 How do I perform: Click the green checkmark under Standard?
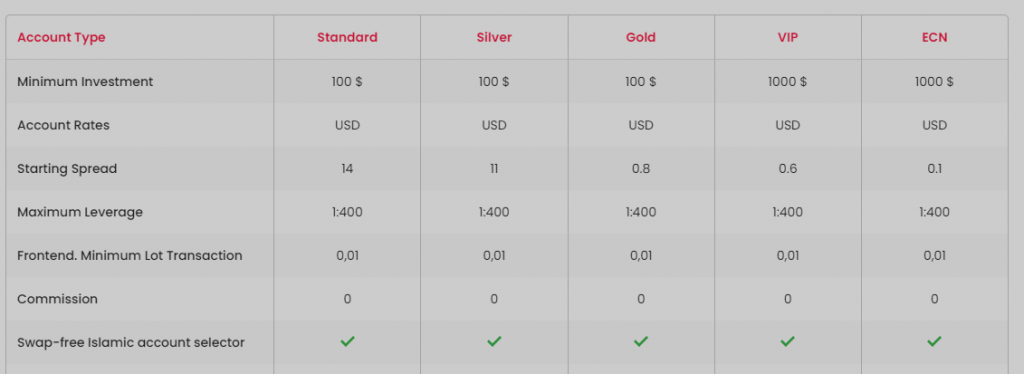point(347,341)
